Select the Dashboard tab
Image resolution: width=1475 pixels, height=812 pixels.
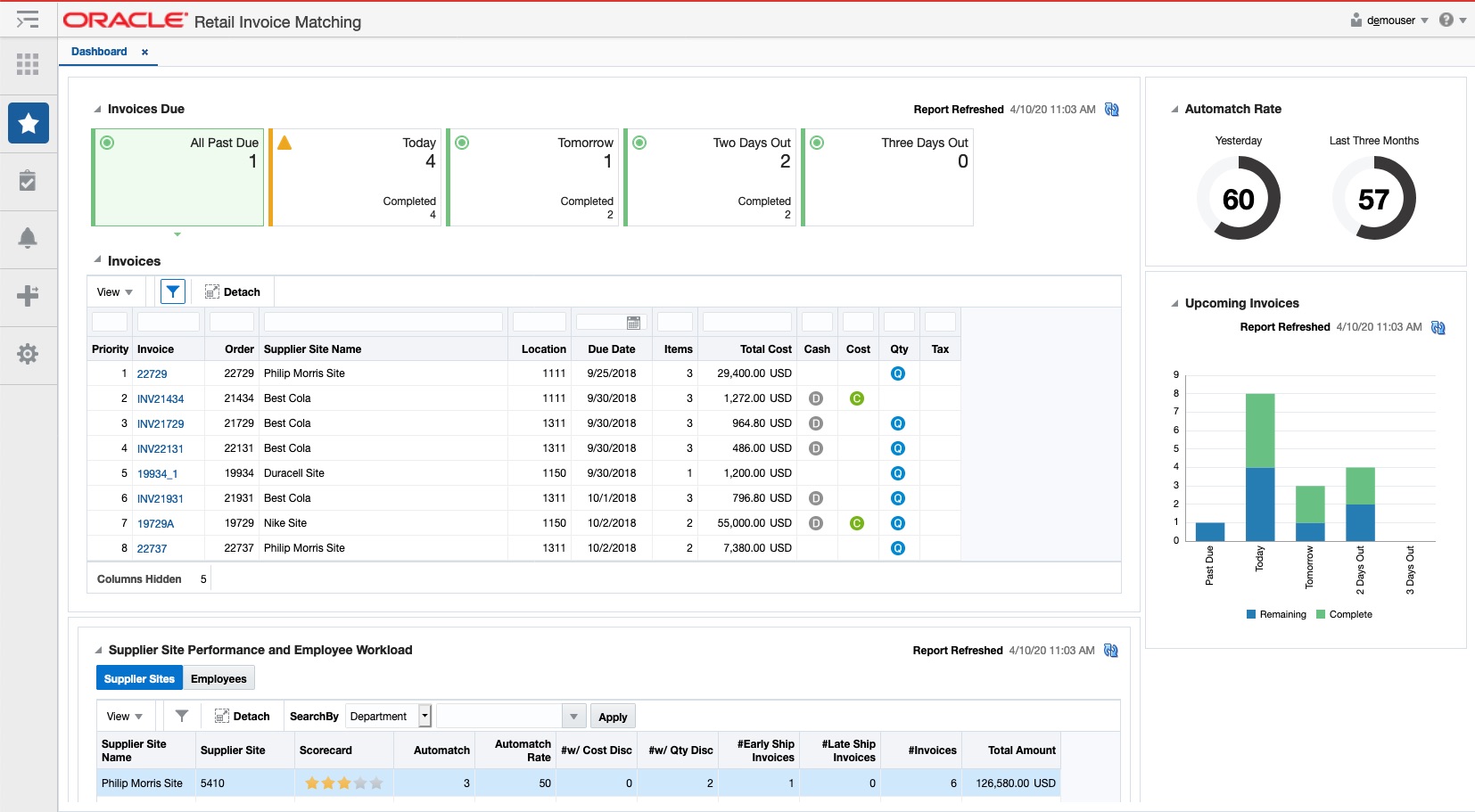(99, 52)
